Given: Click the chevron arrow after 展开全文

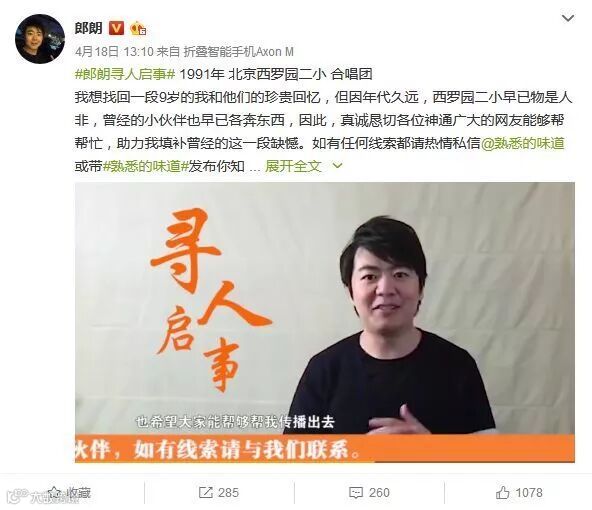Looking at the screenshot, I should pyautogui.click(x=337, y=166).
